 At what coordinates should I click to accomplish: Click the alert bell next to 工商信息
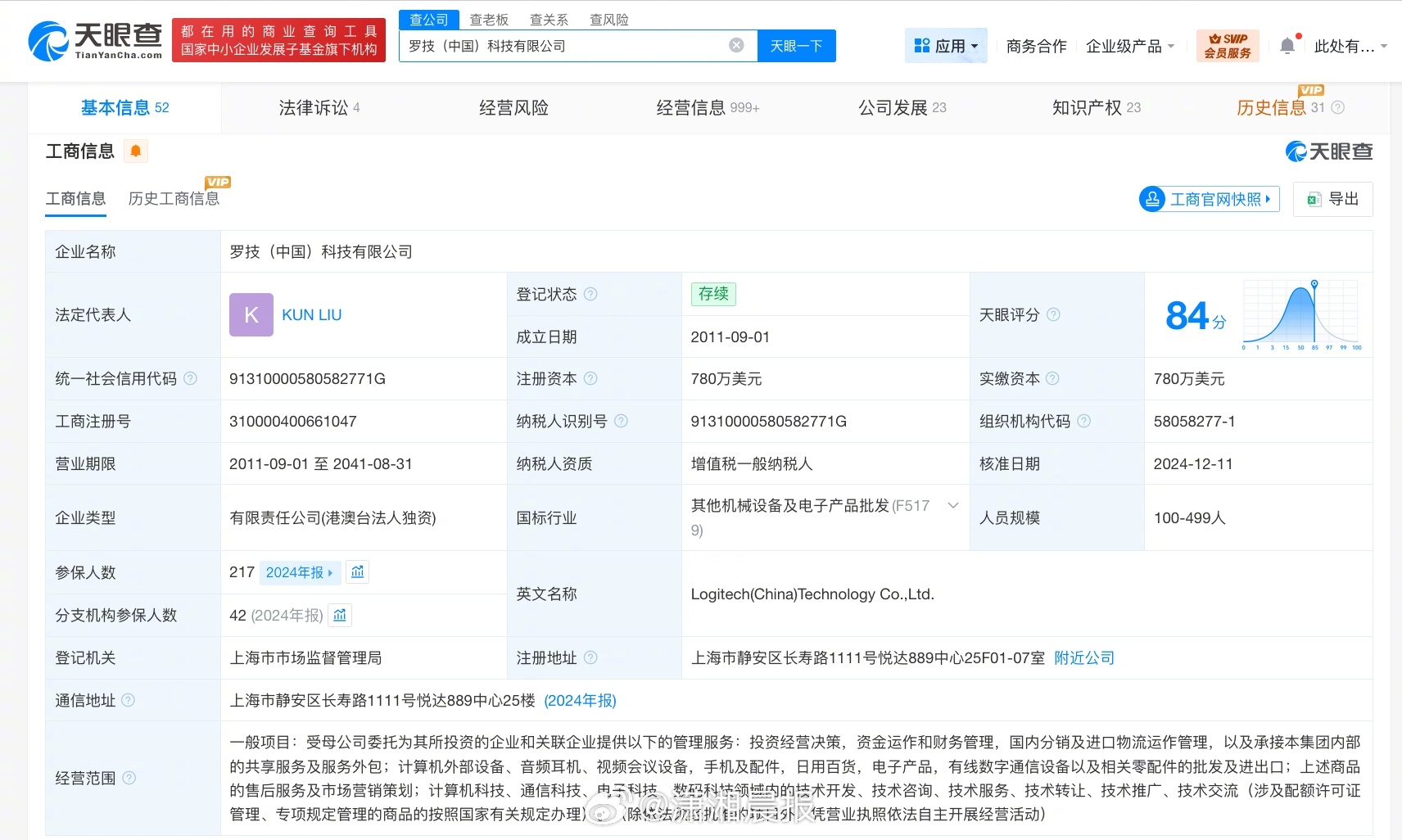click(135, 151)
